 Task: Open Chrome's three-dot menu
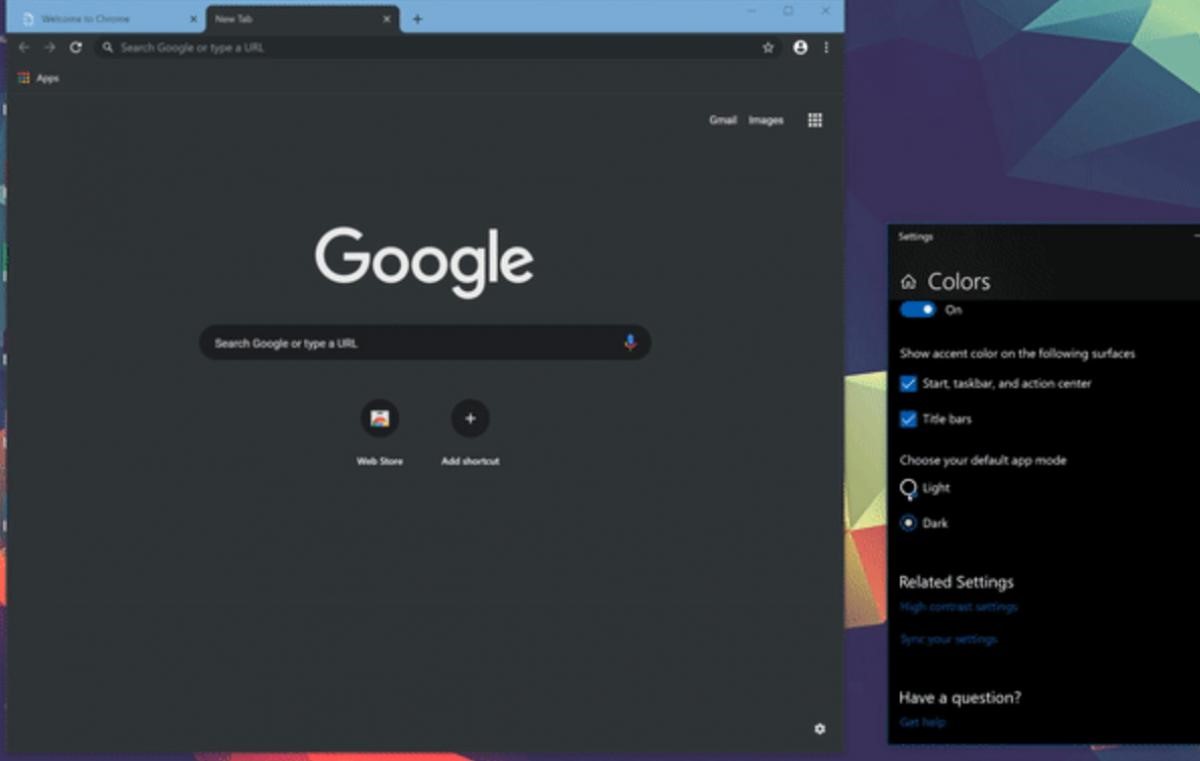point(826,47)
